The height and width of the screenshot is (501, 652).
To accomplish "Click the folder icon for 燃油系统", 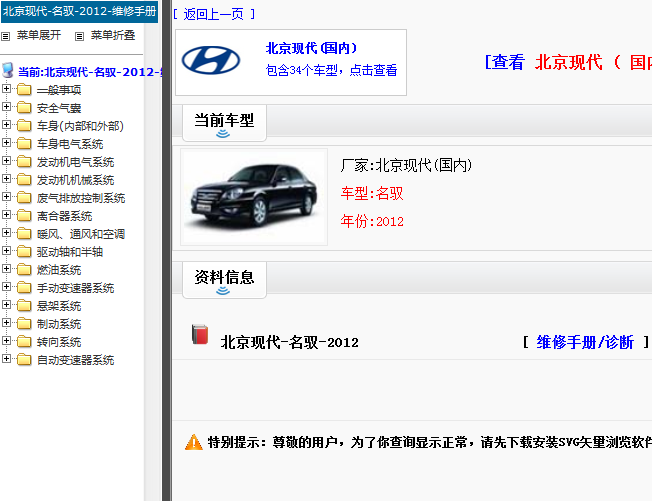I will (x=24, y=270).
